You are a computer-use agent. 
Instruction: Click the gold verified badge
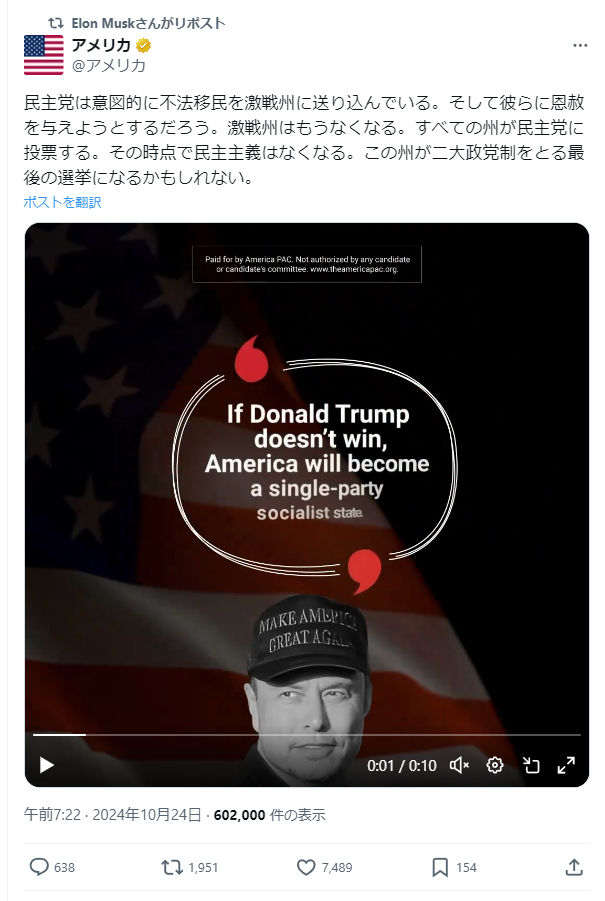pos(142,45)
